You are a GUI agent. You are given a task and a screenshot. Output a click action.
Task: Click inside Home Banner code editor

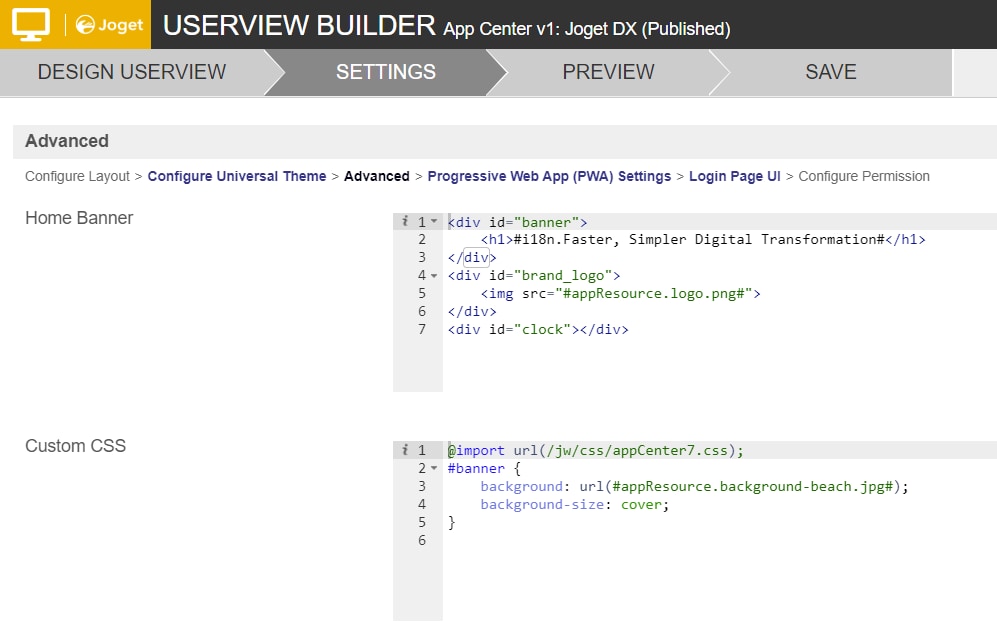pyautogui.click(x=719, y=302)
